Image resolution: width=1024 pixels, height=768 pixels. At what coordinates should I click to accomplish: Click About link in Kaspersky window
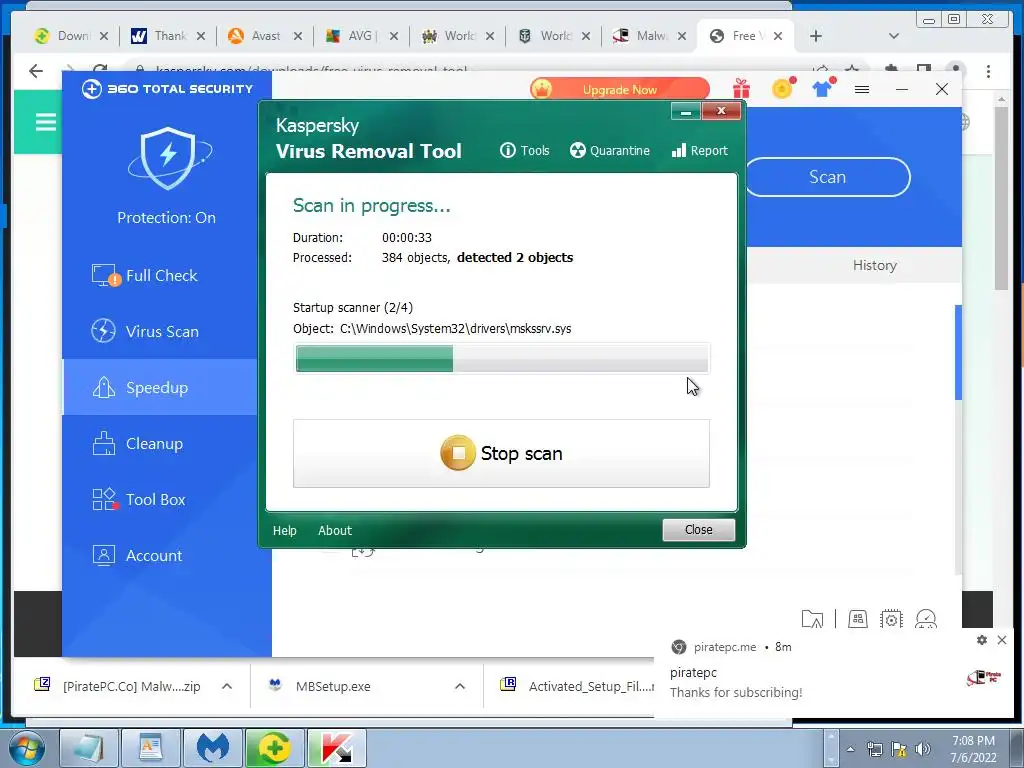[x=334, y=530]
